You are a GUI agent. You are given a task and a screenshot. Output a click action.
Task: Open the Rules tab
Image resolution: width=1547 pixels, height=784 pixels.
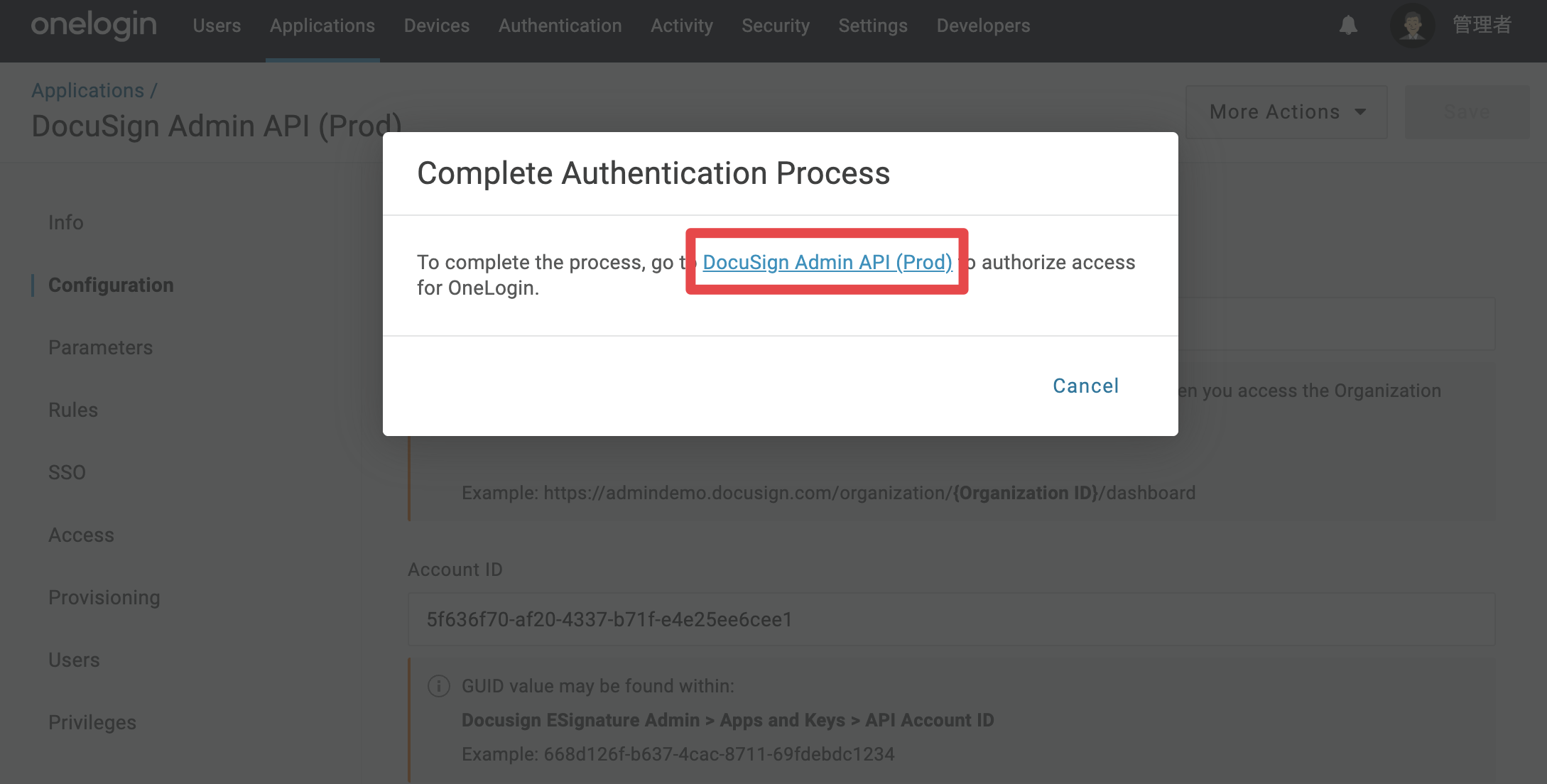pos(73,410)
